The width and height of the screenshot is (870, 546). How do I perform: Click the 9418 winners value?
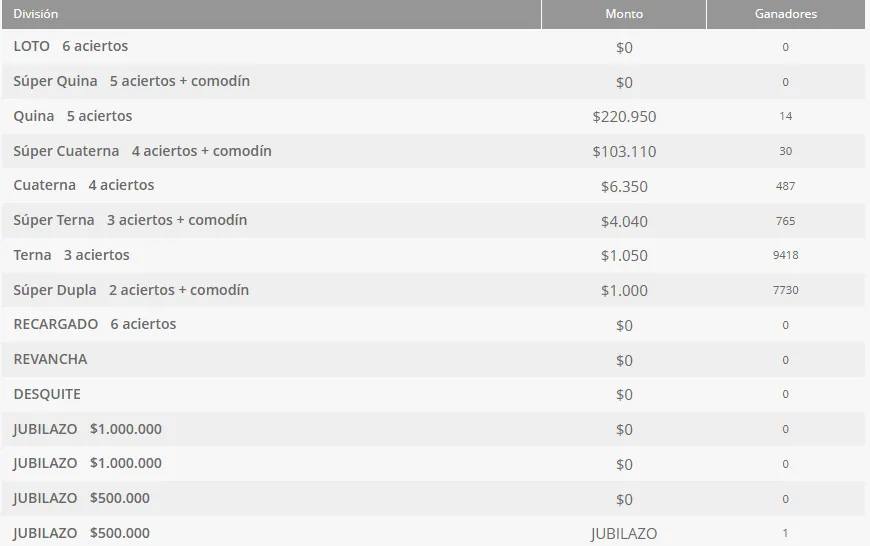pyautogui.click(x=785, y=255)
